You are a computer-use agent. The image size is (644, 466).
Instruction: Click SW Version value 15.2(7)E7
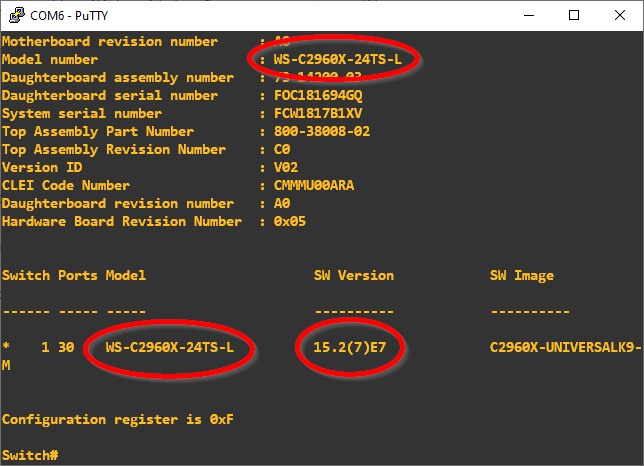pyautogui.click(x=350, y=347)
